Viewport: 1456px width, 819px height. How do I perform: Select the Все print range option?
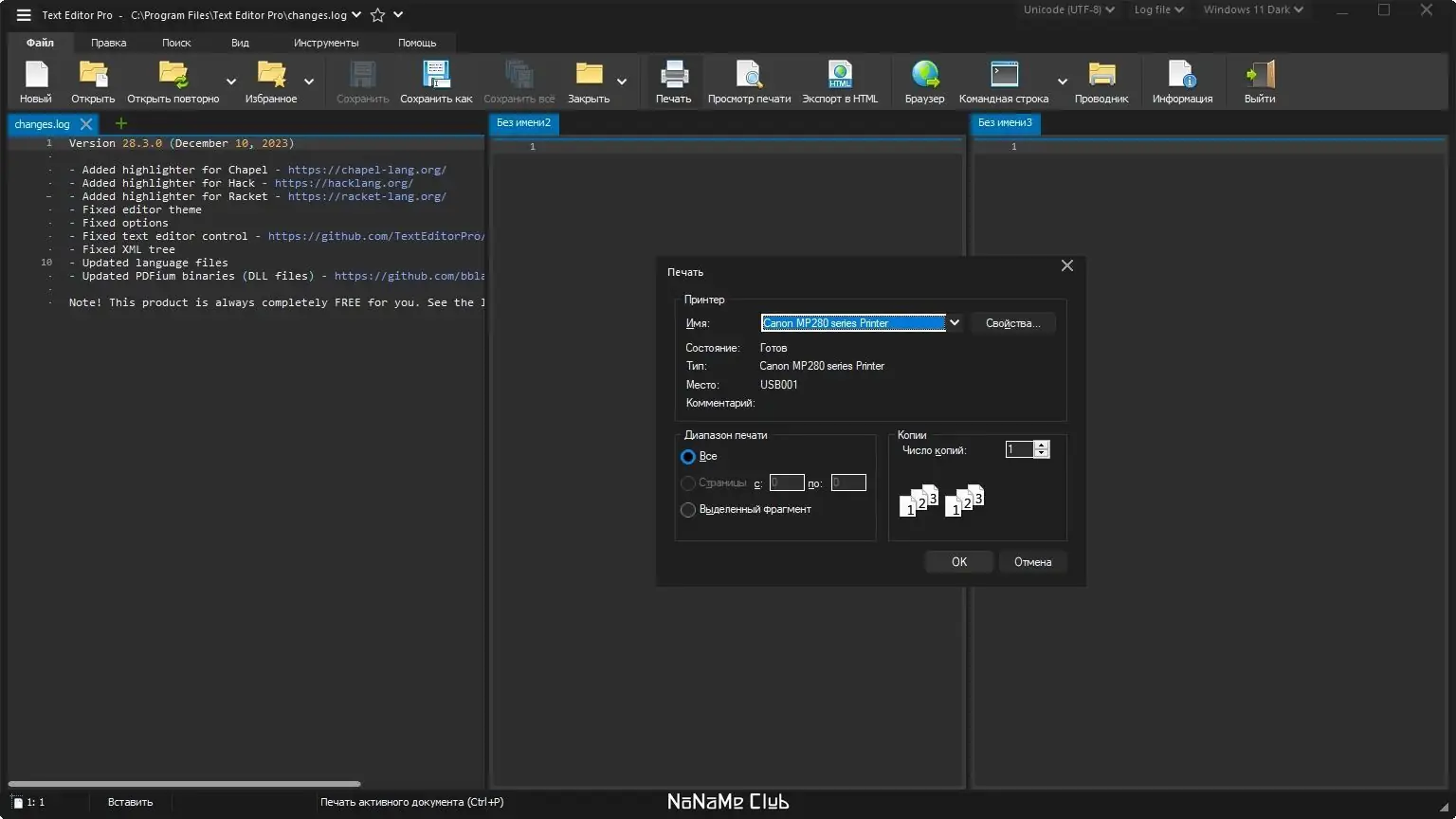(x=688, y=457)
